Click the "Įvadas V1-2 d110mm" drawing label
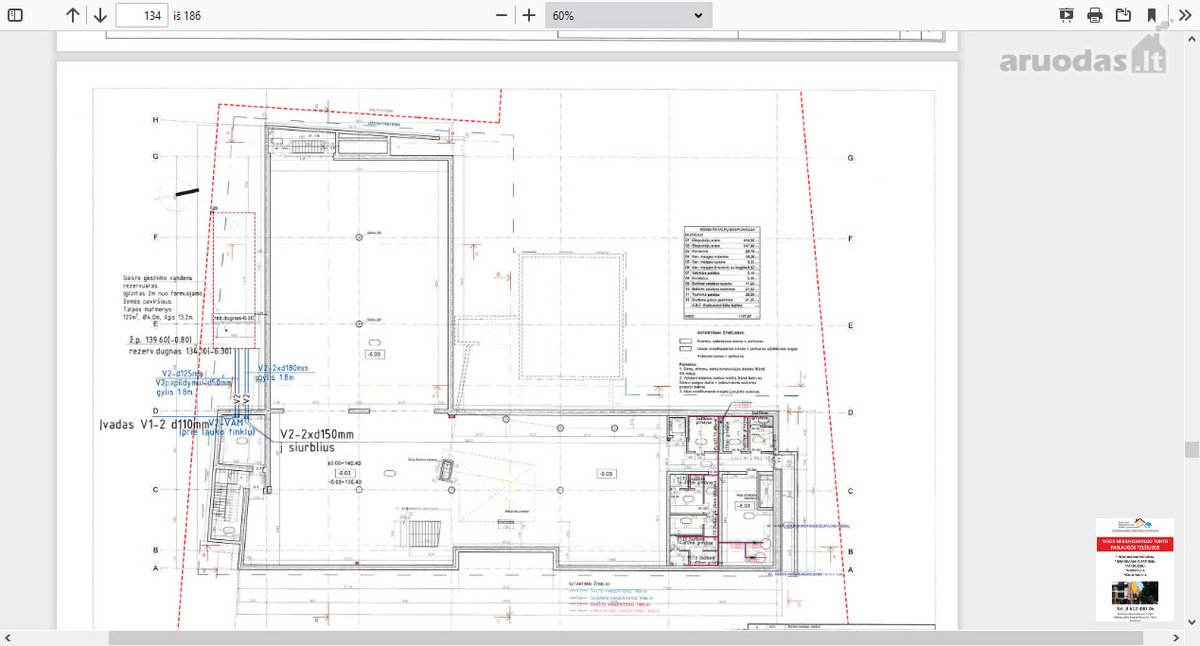Image resolution: width=1200 pixels, height=646 pixels. (x=155, y=425)
